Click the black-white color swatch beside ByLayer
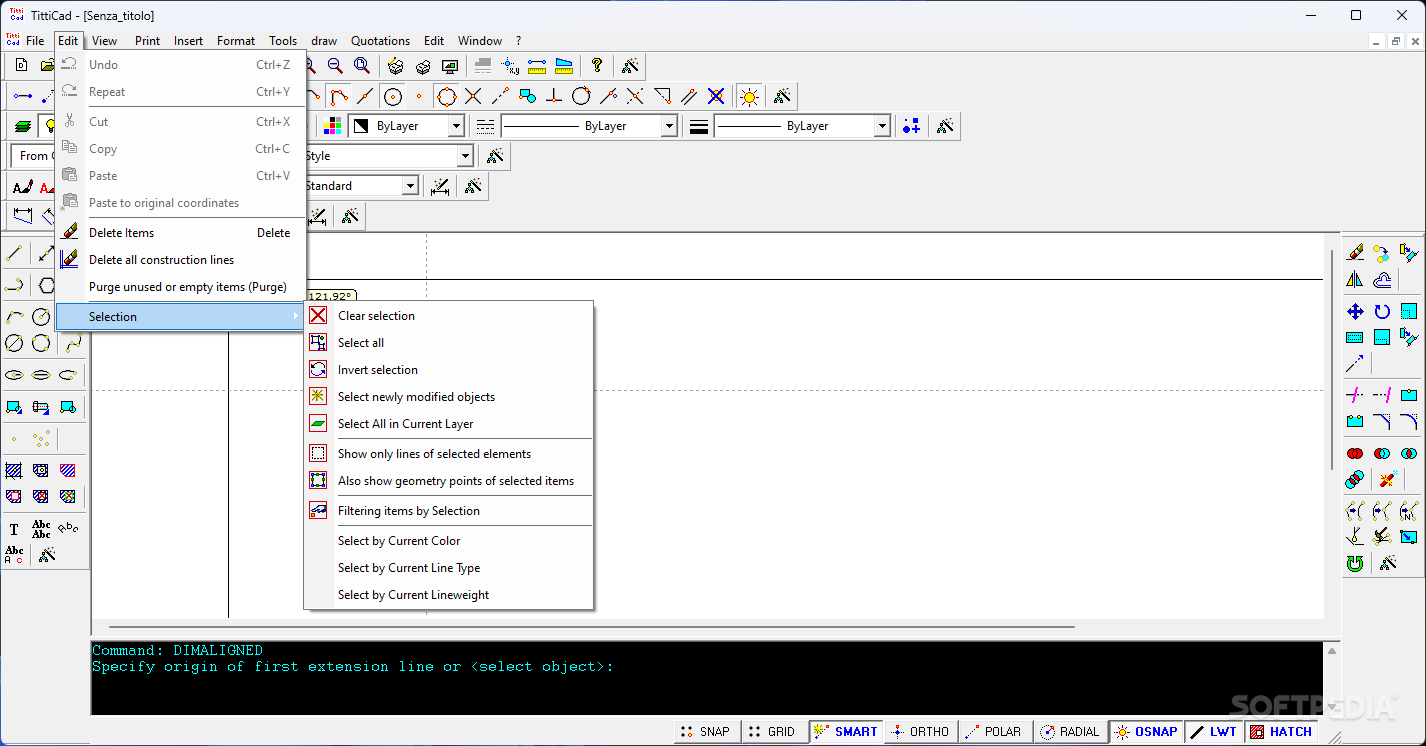Image resolution: width=1426 pixels, height=746 pixels. tap(361, 126)
